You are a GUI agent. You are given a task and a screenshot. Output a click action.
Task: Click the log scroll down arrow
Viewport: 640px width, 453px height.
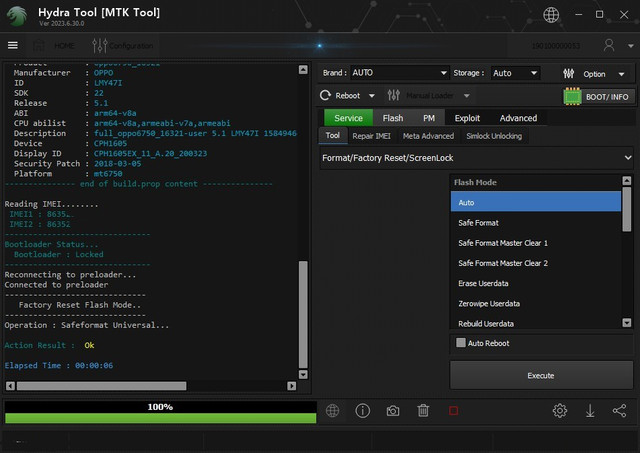coord(303,374)
